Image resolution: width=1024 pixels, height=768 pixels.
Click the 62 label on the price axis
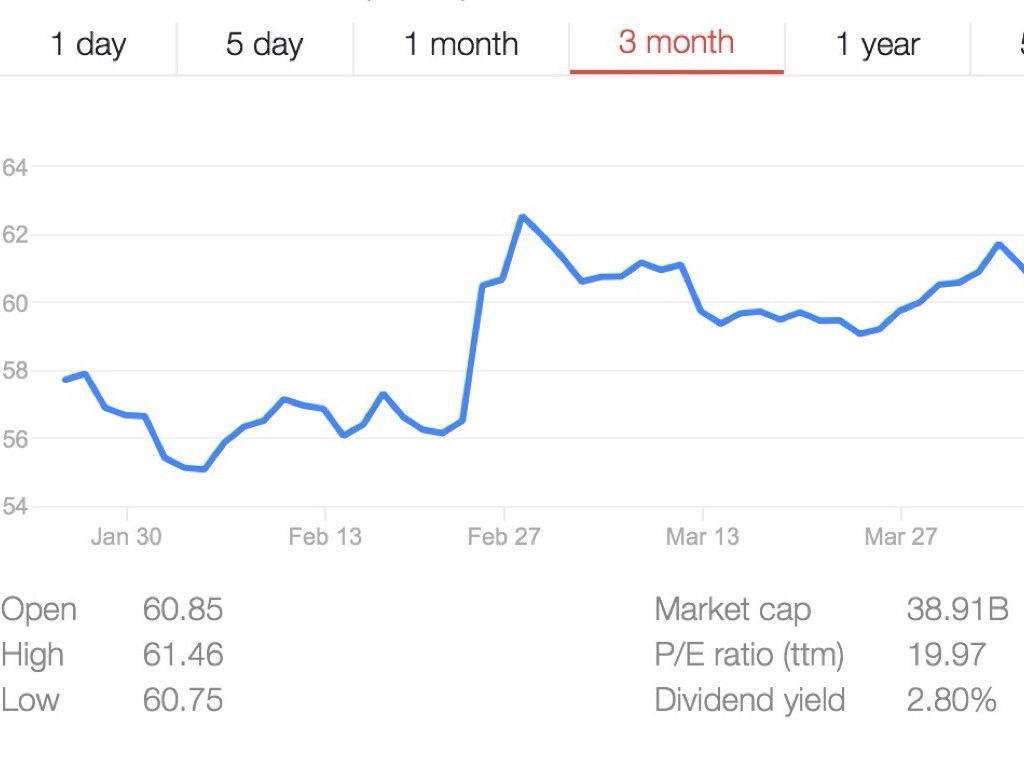pyautogui.click(x=14, y=235)
